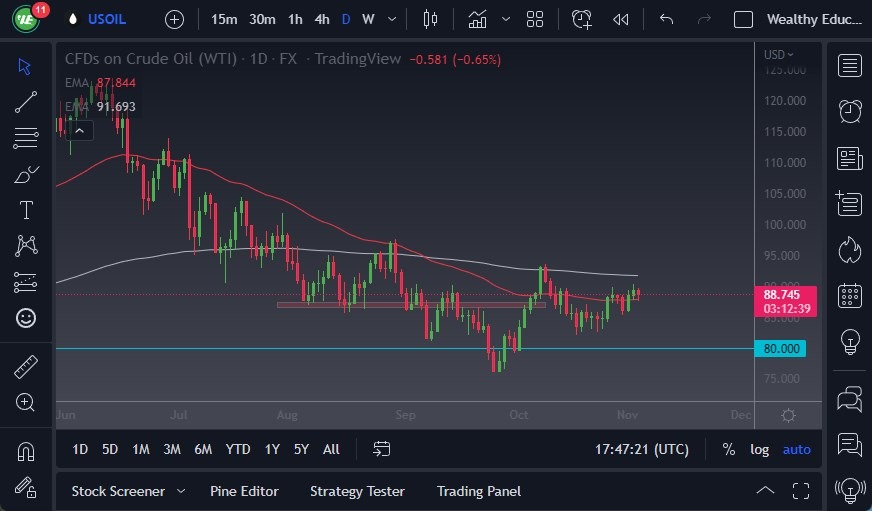Select the Text tool
The width and height of the screenshot is (872, 511).
pos(26,210)
